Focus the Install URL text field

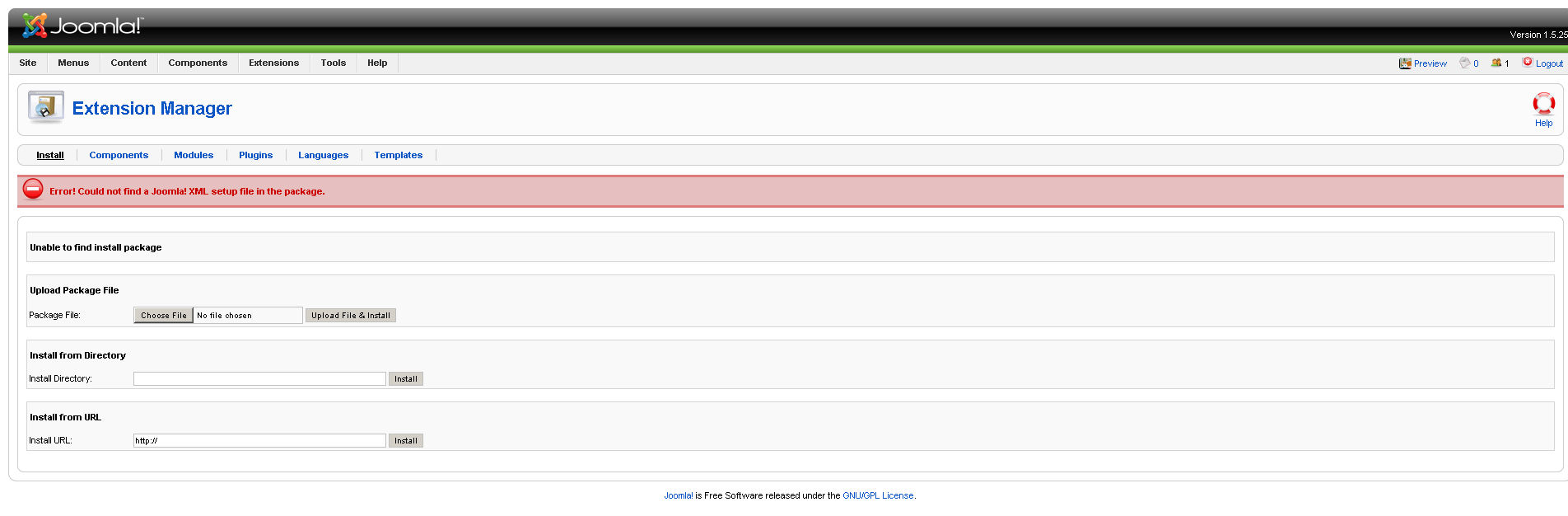(x=259, y=440)
